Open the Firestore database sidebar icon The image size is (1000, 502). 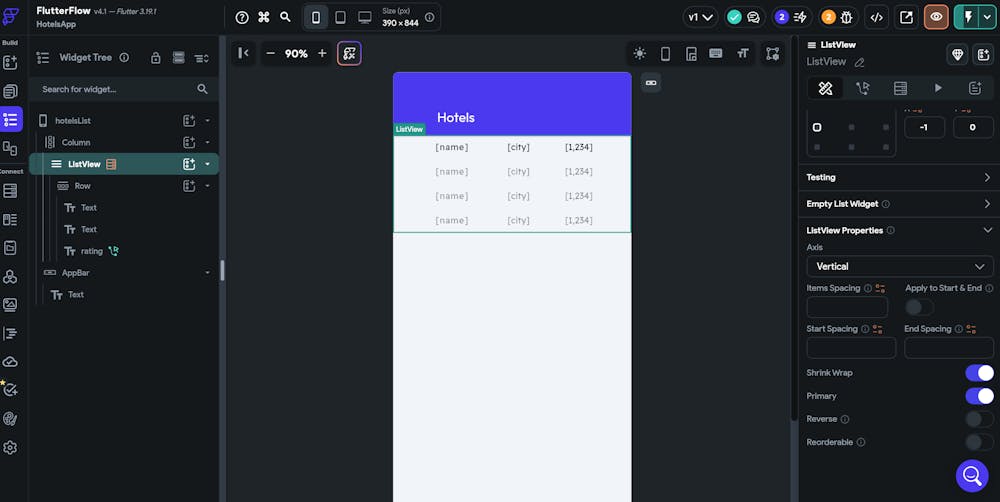tap(10, 191)
